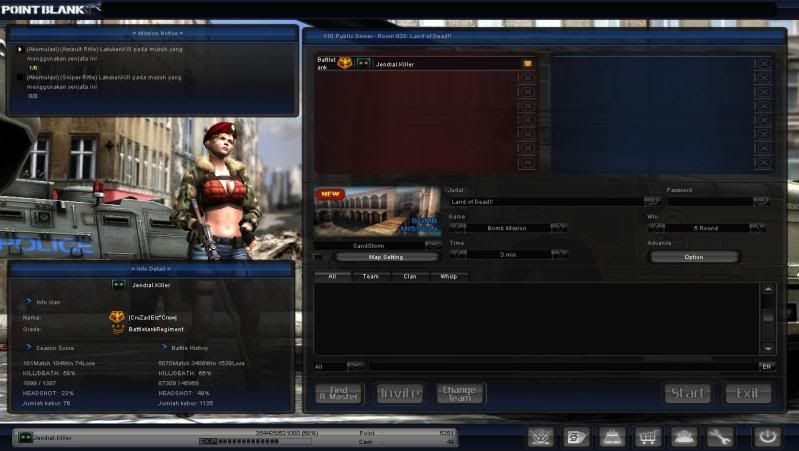Click the NEW badge on map preview
799x451 pixels.
click(x=330, y=194)
